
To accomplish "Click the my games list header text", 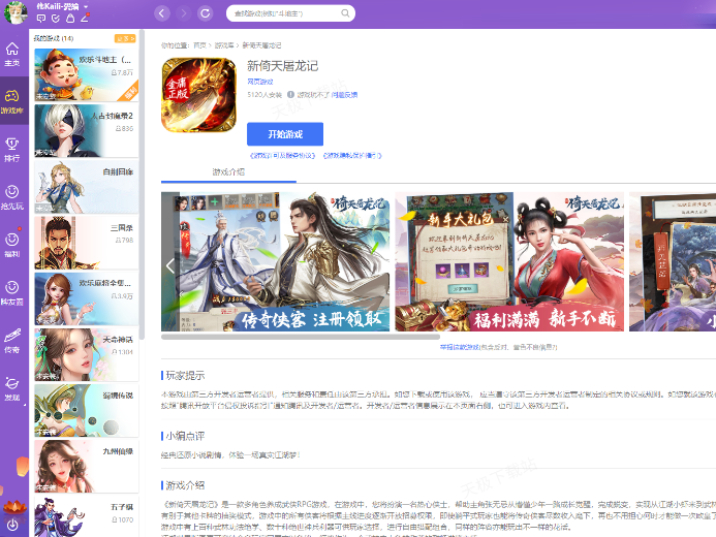I will (x=53, y=38).
